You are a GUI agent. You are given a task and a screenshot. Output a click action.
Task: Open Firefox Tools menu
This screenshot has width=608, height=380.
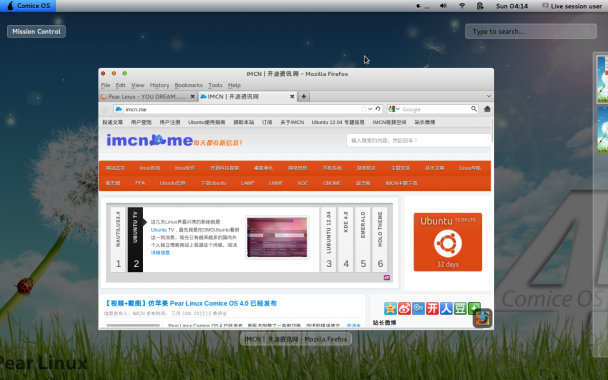[215, 85]
